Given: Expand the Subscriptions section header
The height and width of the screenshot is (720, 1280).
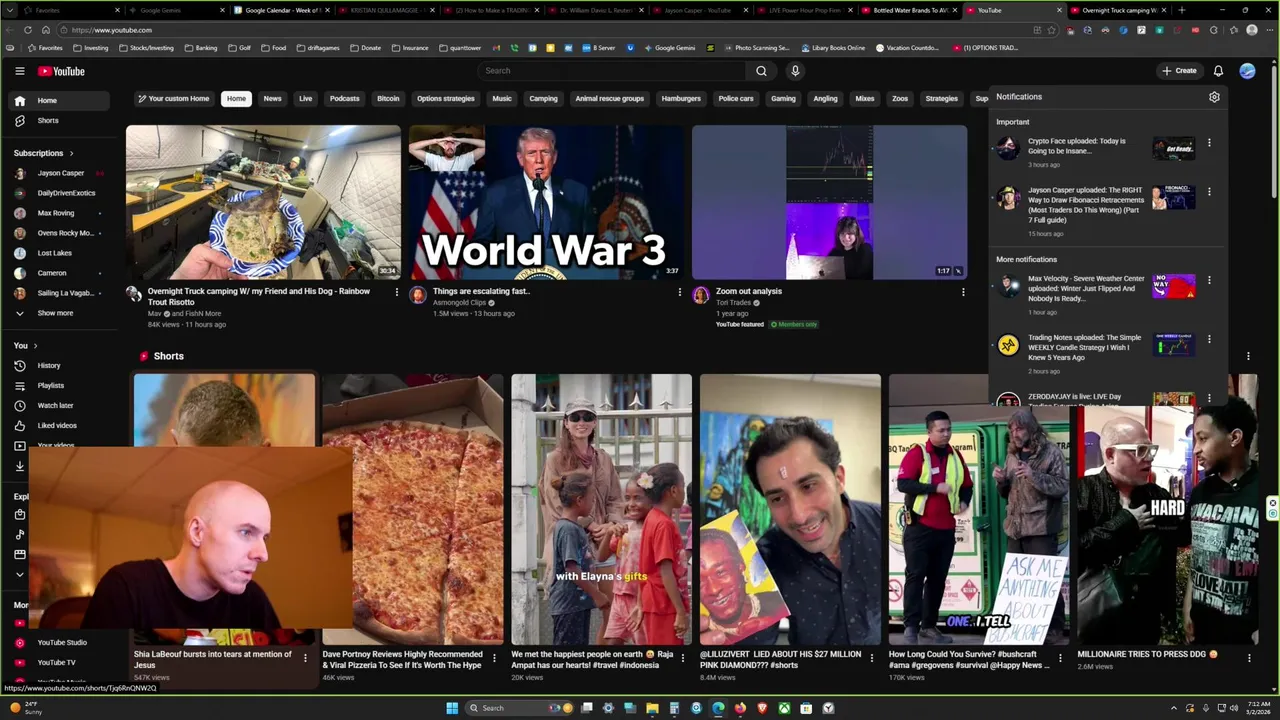Looking at the screenshot, I should click(44, 153).
